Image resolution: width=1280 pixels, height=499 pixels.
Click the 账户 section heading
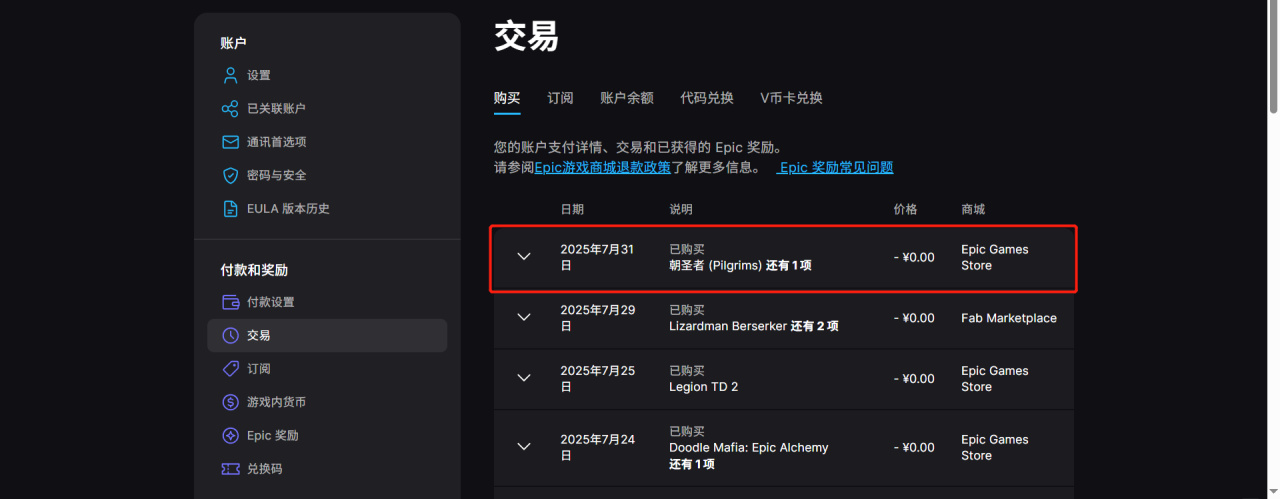(233, 43)
